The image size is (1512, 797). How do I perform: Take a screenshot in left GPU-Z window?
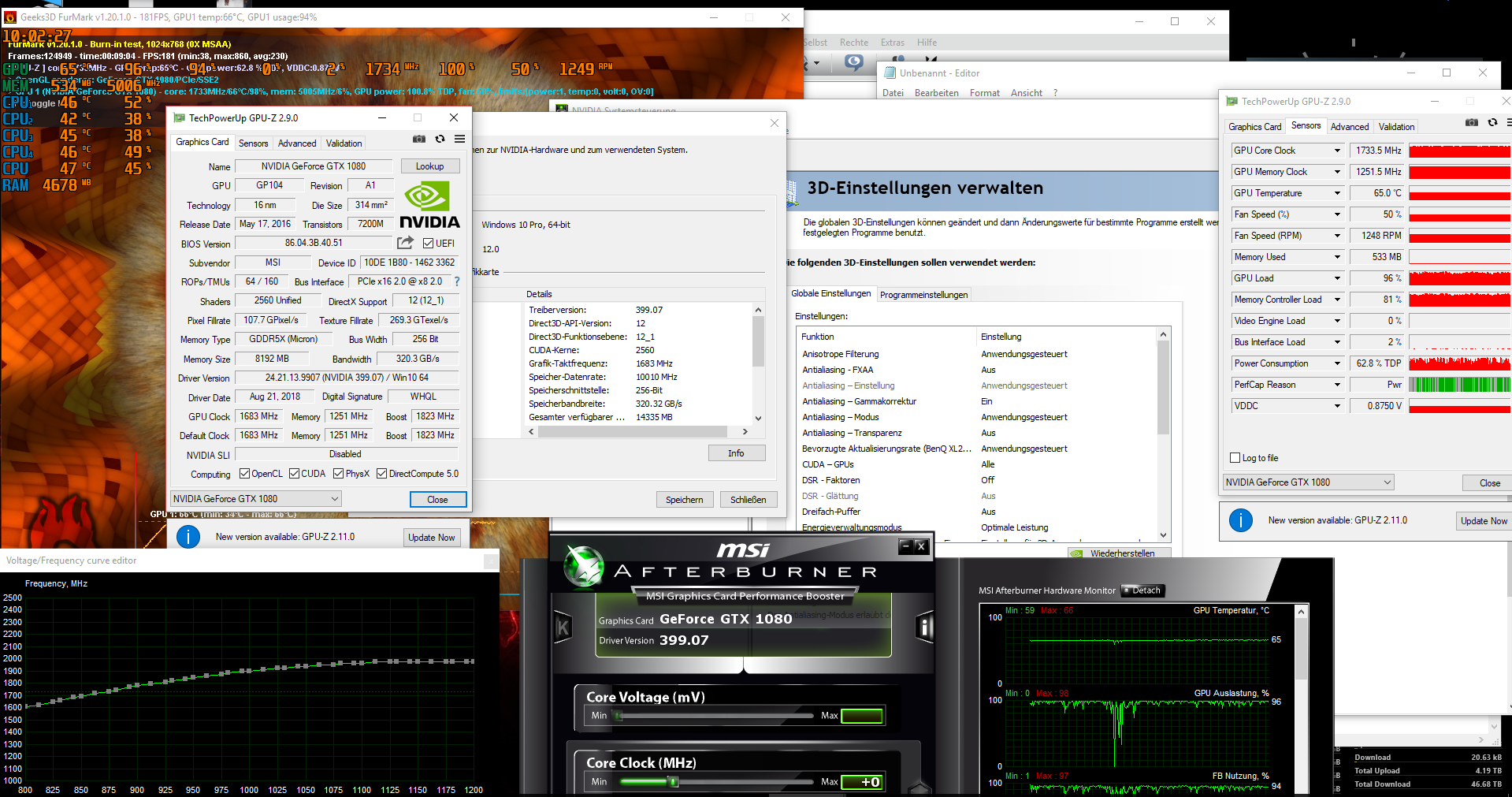point(419,139)
